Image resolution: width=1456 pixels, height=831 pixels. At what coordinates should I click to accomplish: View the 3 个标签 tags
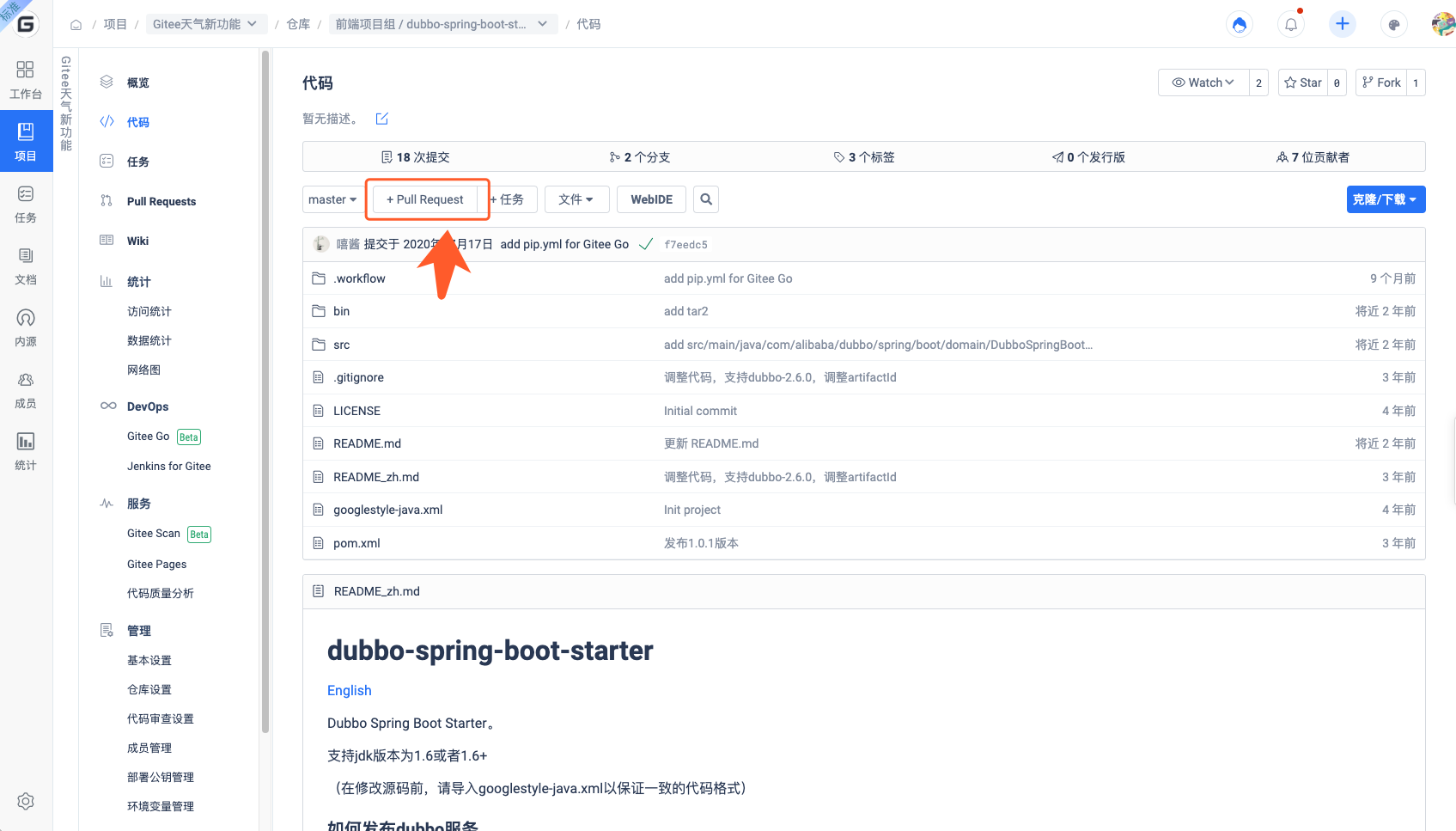pos(864,157)
